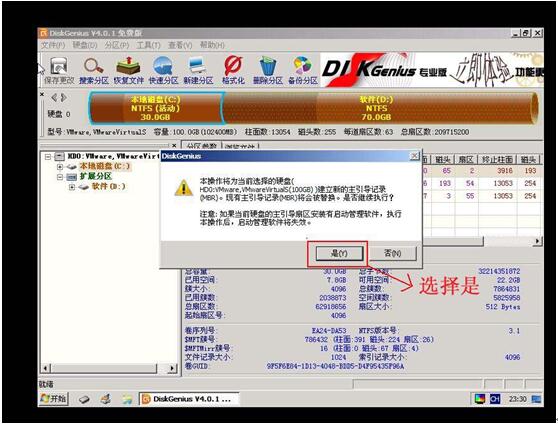Click the DiskGenius 专业版 banner ad

click(431, 70)
